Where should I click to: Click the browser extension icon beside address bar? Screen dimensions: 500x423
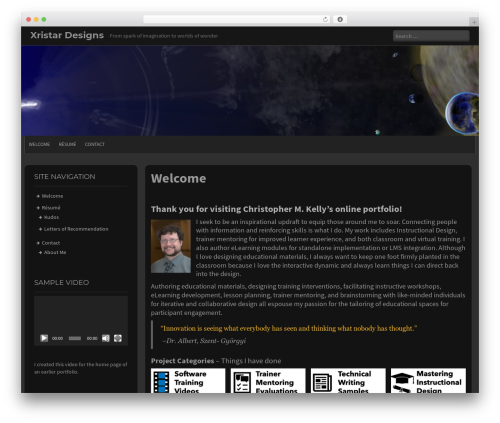[x=340, y=19]
